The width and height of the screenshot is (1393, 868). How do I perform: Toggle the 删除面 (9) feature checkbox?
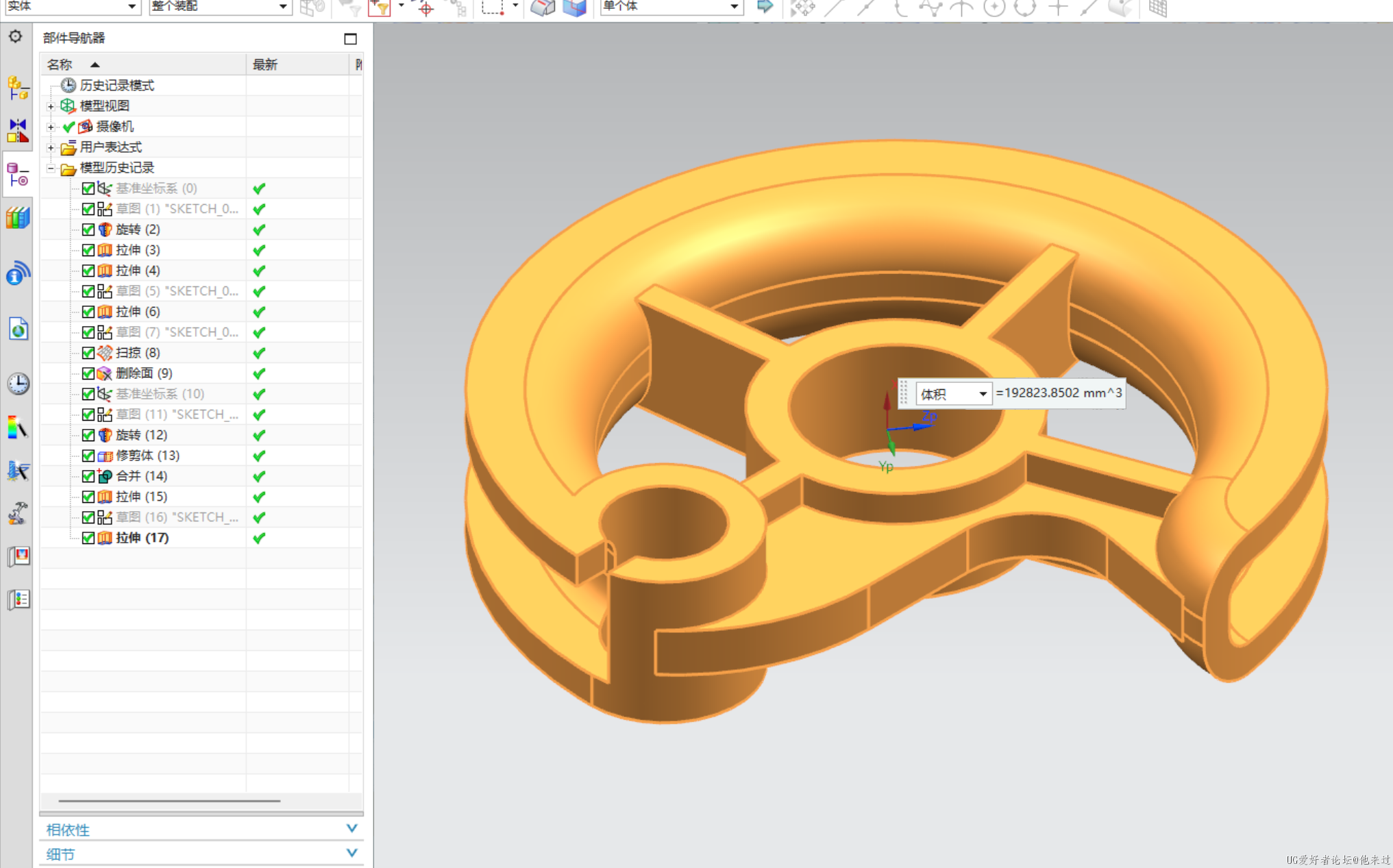(x=88, y=373)
